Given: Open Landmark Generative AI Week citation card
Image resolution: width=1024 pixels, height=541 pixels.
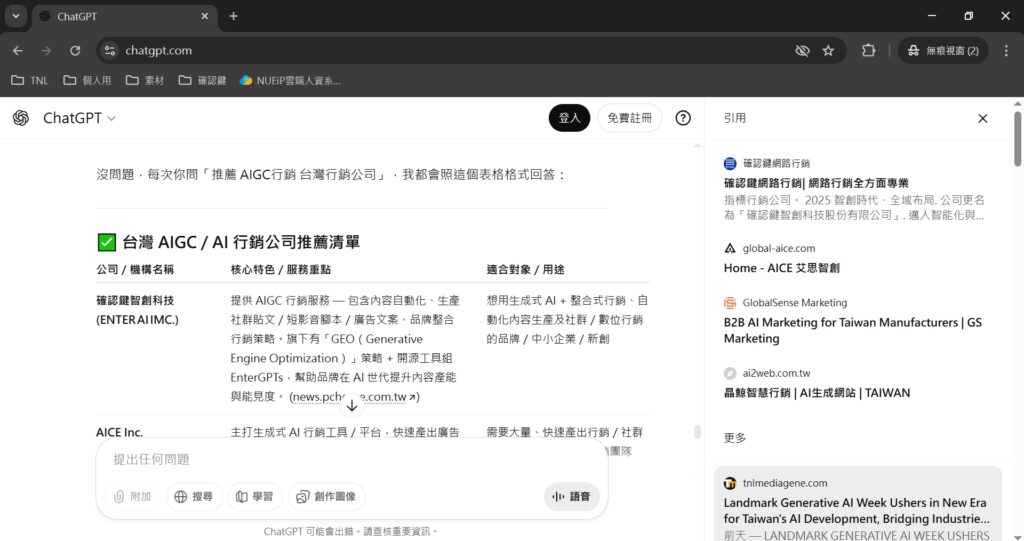Looking at the screenshot, I should click(x=857, y=504).
